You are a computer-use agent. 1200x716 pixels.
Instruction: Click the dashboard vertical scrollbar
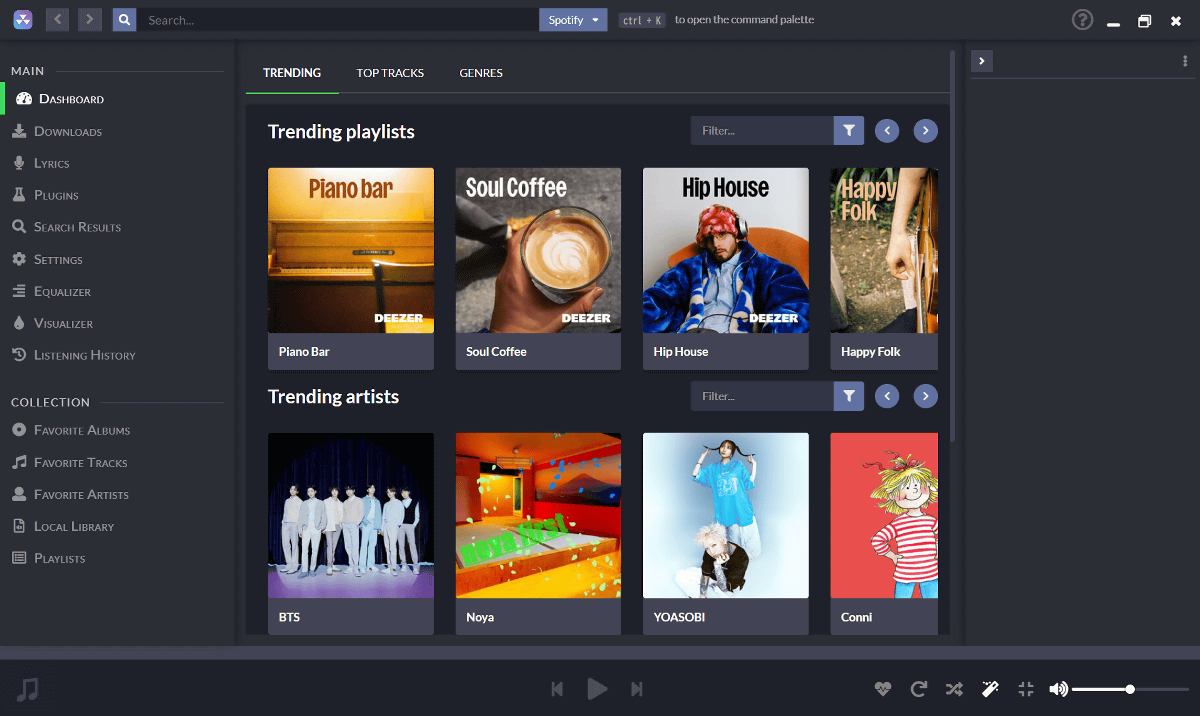951,246
